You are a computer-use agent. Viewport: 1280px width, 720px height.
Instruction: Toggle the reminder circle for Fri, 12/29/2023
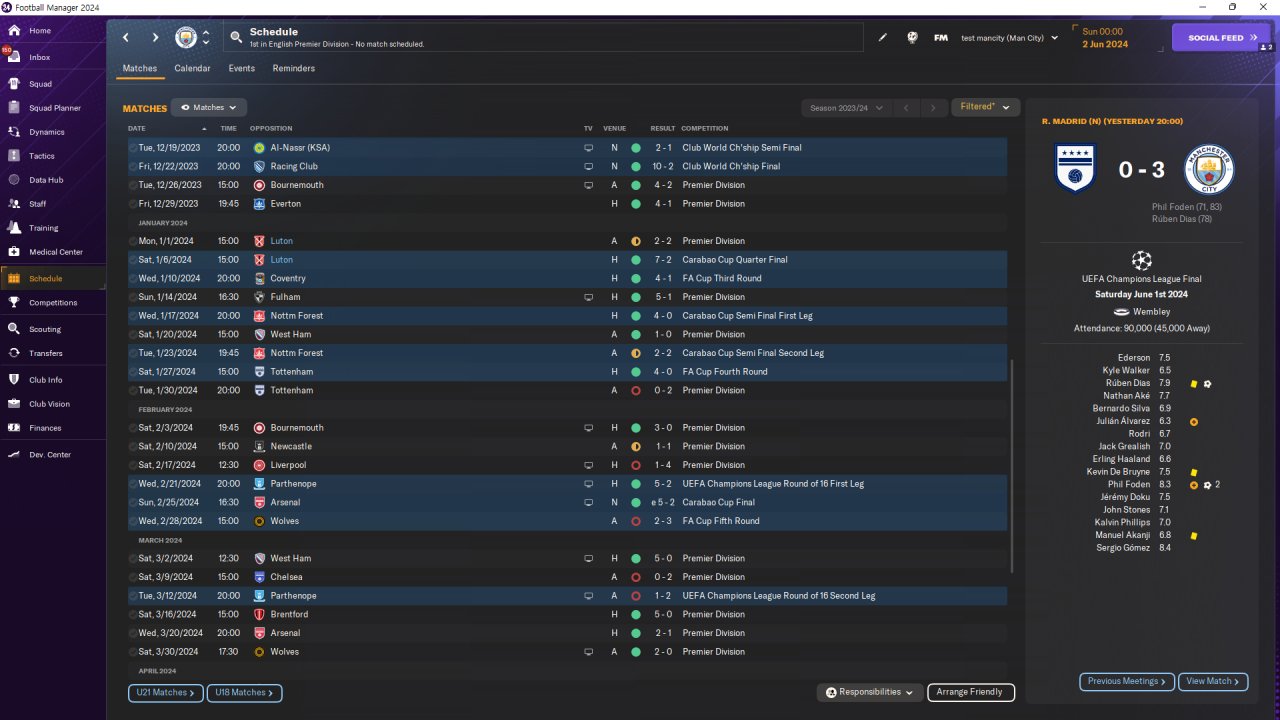click(133, 204)
